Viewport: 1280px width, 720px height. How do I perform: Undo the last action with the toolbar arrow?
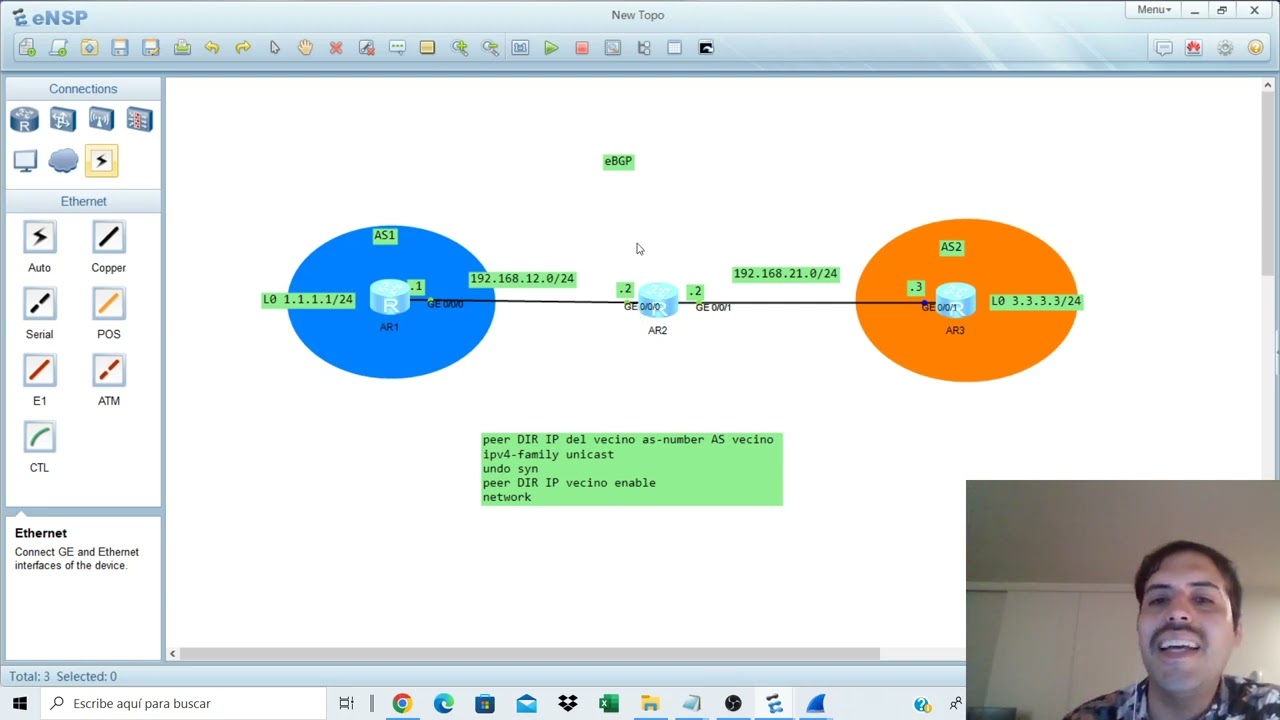212,48
